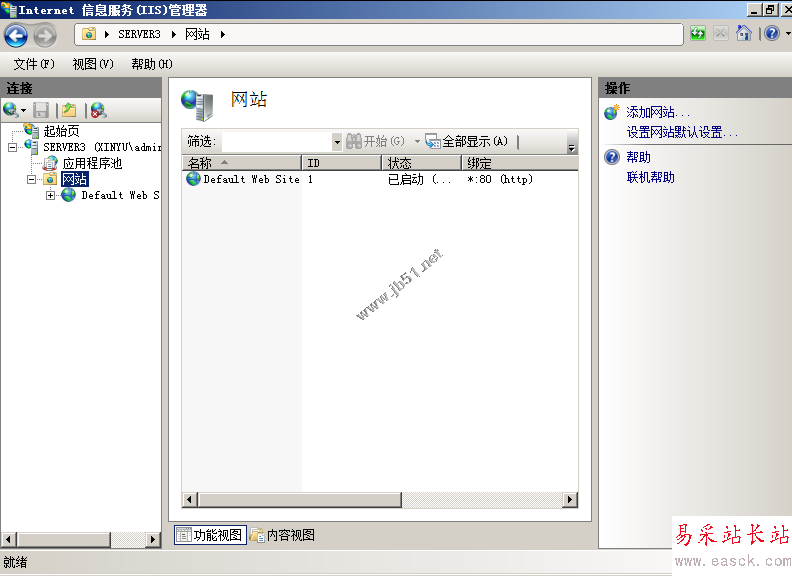Click the delete connection icon
Screen dimensions: 792x576
tap(98, 110)
